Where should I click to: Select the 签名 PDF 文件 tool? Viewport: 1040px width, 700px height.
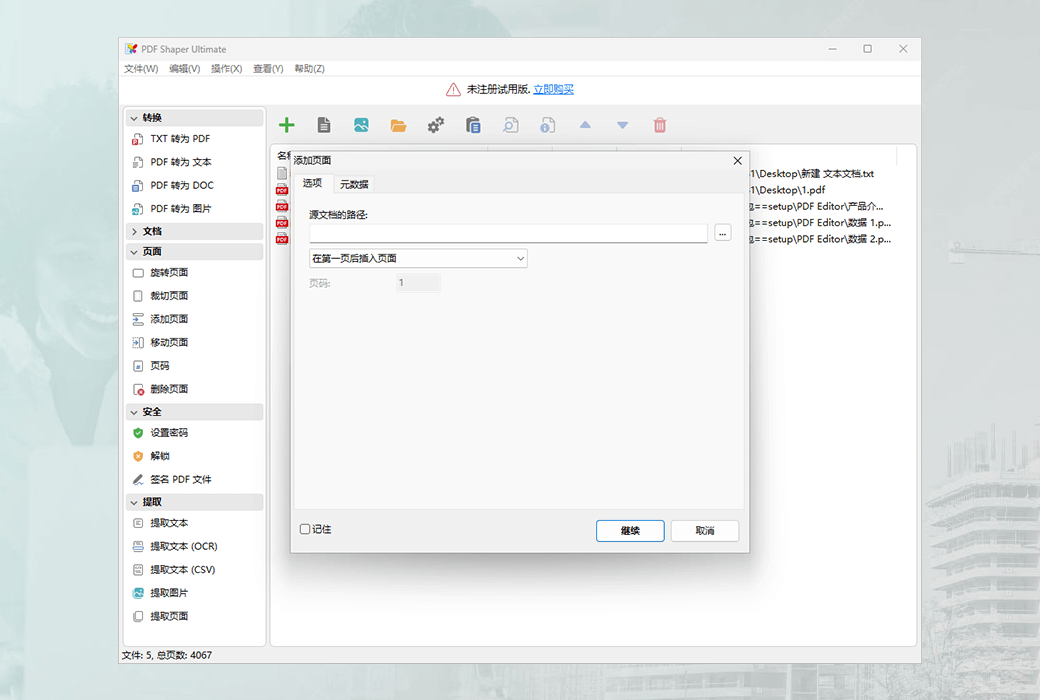click(177, 479)
